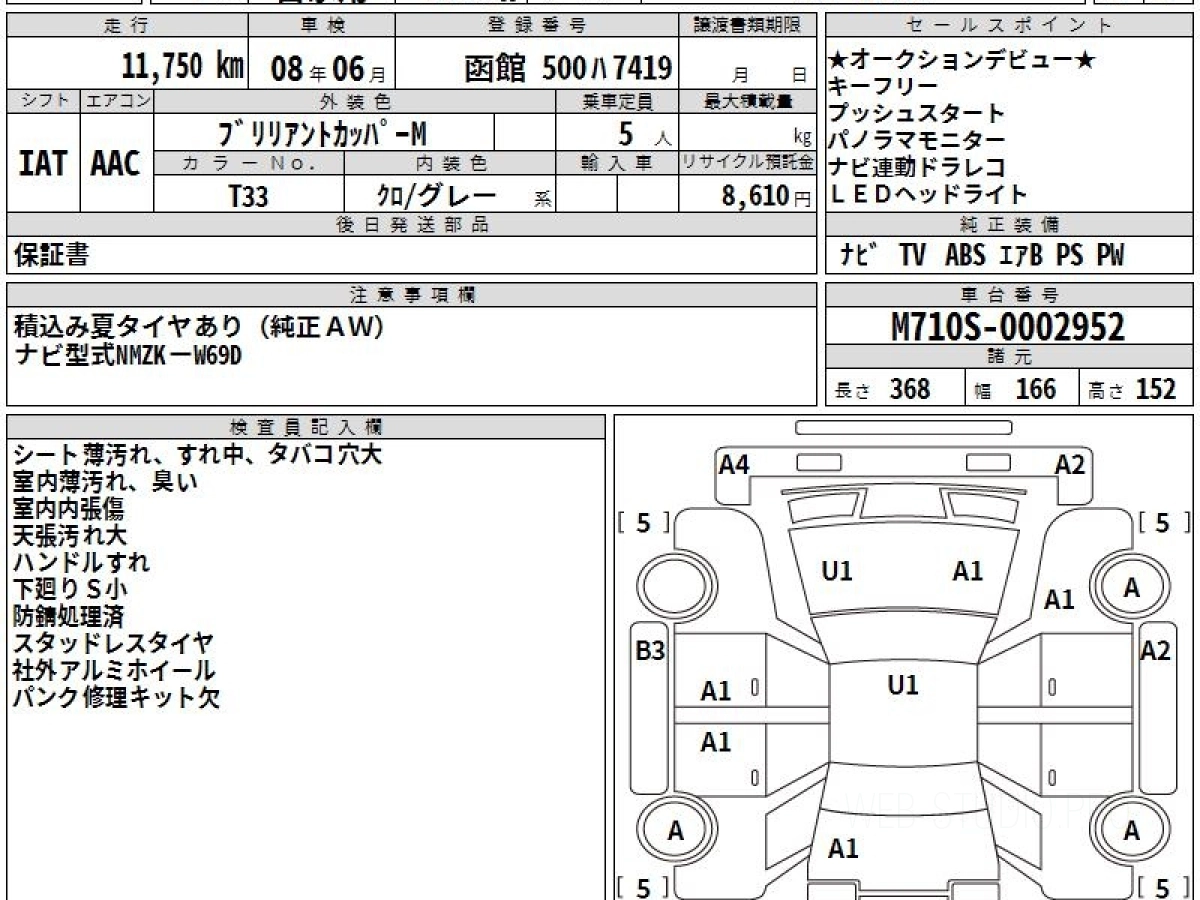The height and width of the screenshot is (900, 1200).
Task: Select the height value 152
Action: pyautogui.click(x=1156, y=389)
